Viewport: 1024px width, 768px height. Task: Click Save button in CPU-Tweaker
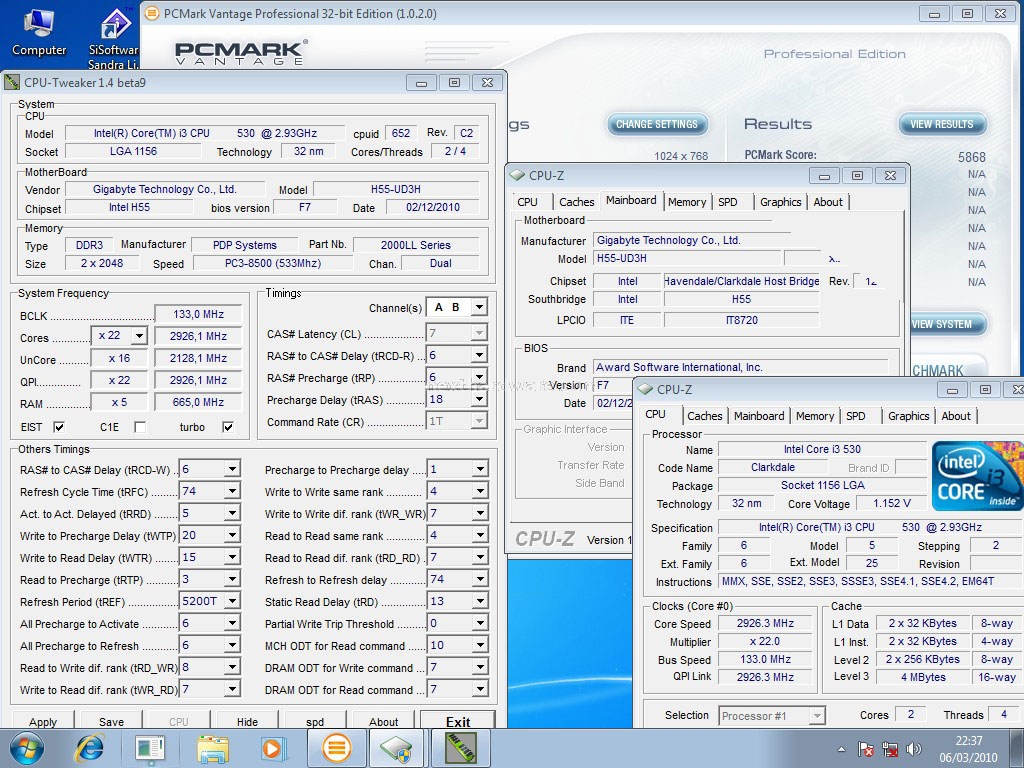click(112, 721)
